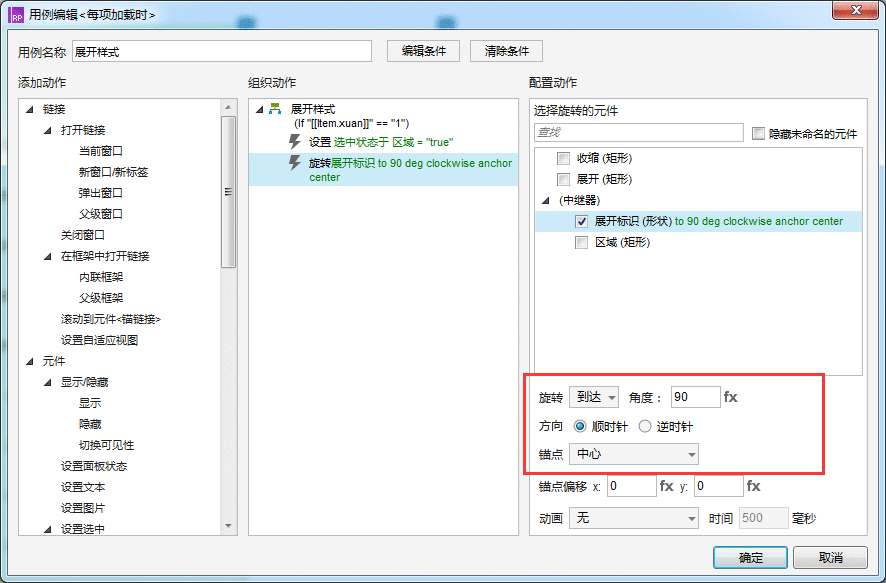Viewport: 886px width, 583px height.
Task: Click the lightning icon of 设置 选中状态于 区域 action
Action: pyautogui.click(x=294, y=141)
